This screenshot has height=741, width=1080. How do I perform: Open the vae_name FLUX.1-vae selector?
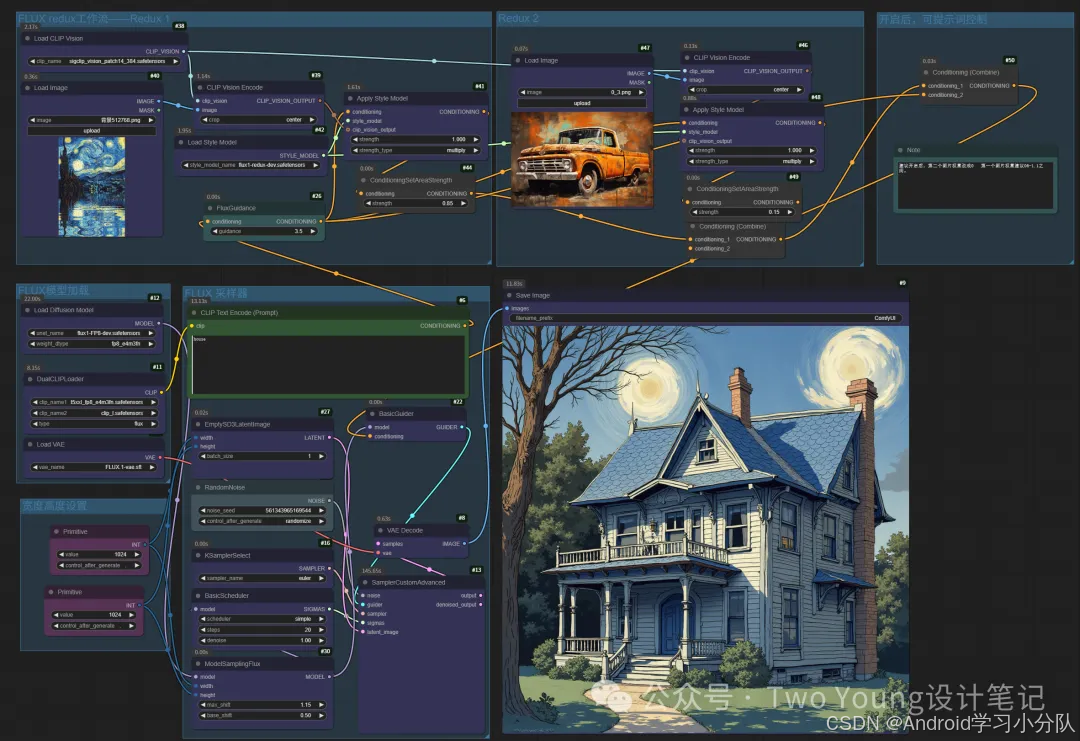(93, 468)
